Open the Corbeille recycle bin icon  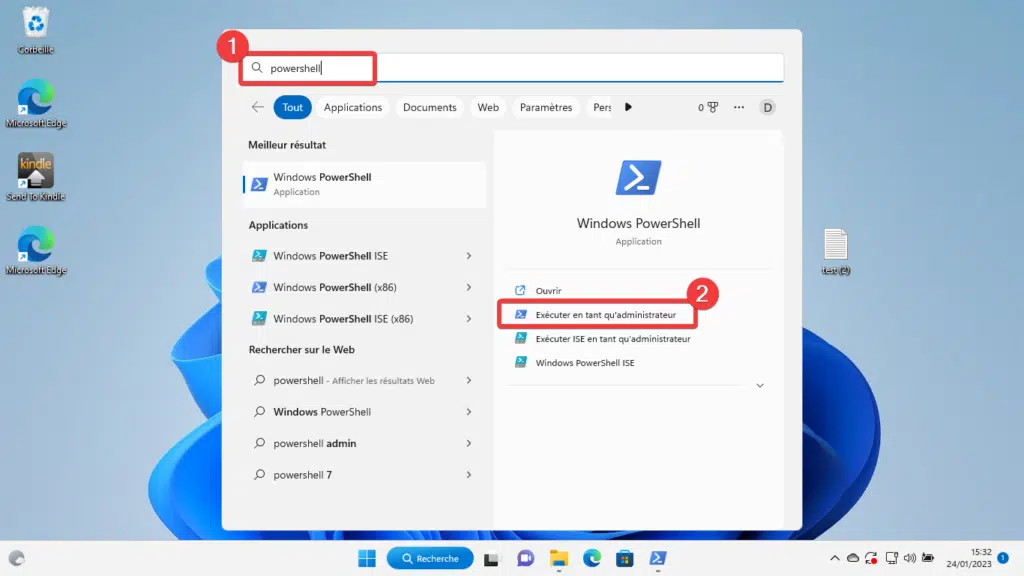35,30
